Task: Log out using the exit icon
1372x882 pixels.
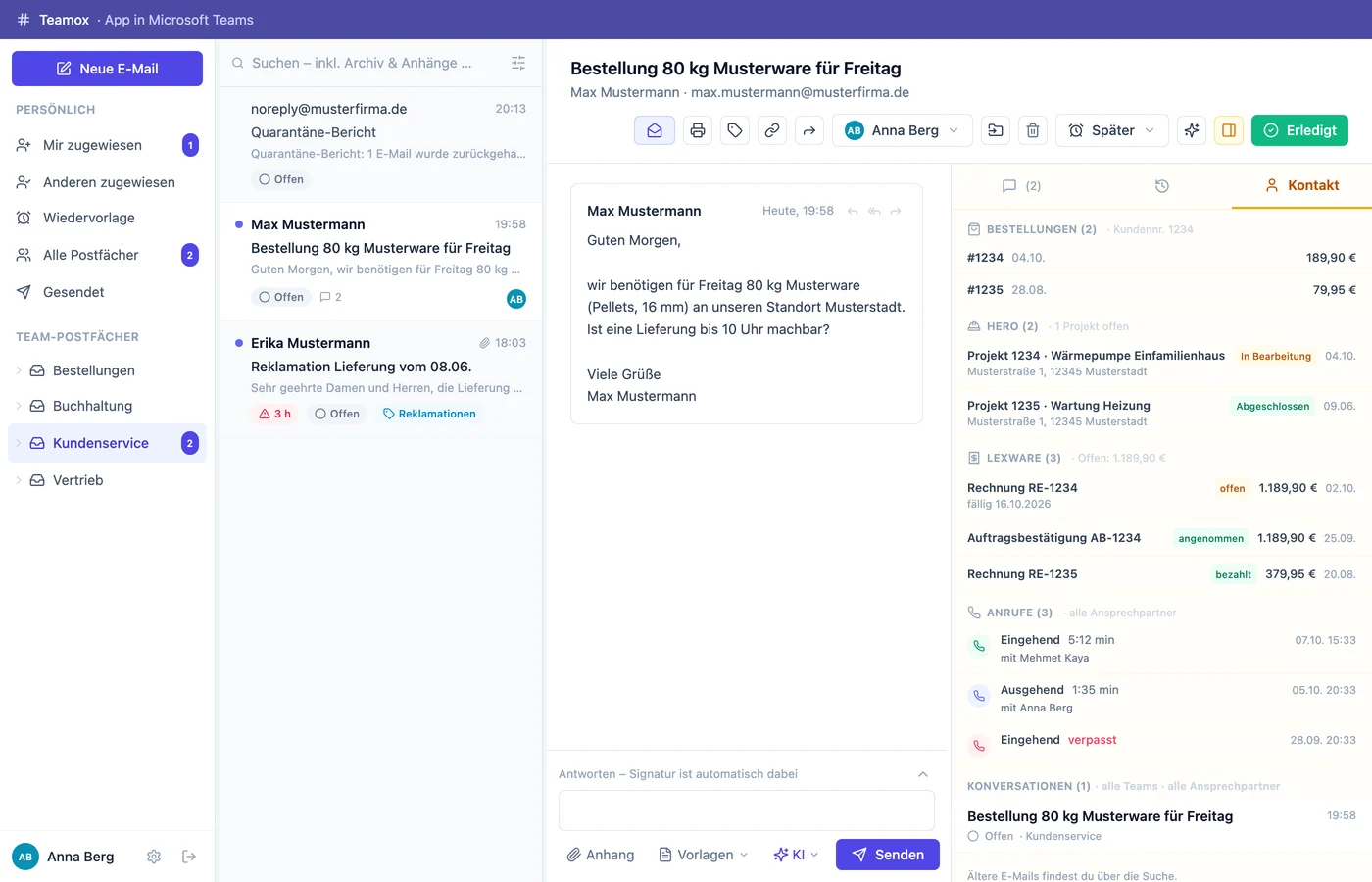Action: point(189,857)
